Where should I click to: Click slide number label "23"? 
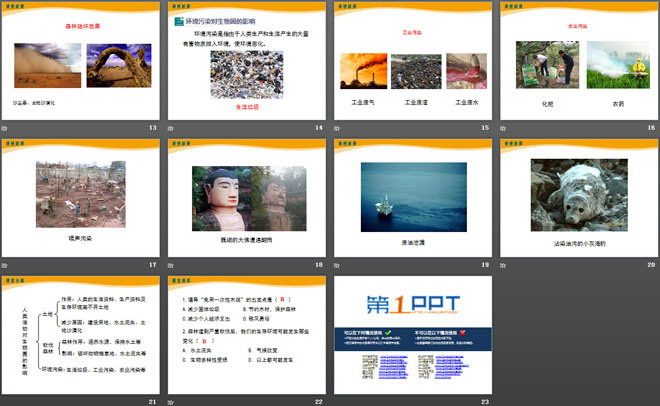coord(485,402)
